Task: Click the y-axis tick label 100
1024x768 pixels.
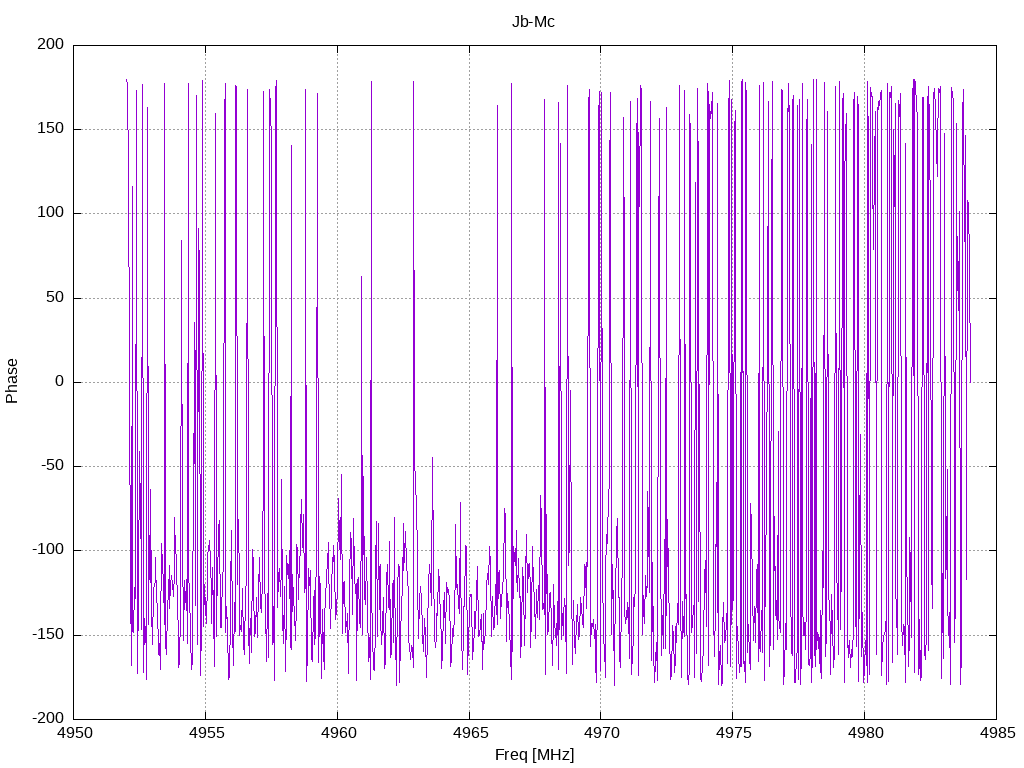Action: tap(50, 213)
